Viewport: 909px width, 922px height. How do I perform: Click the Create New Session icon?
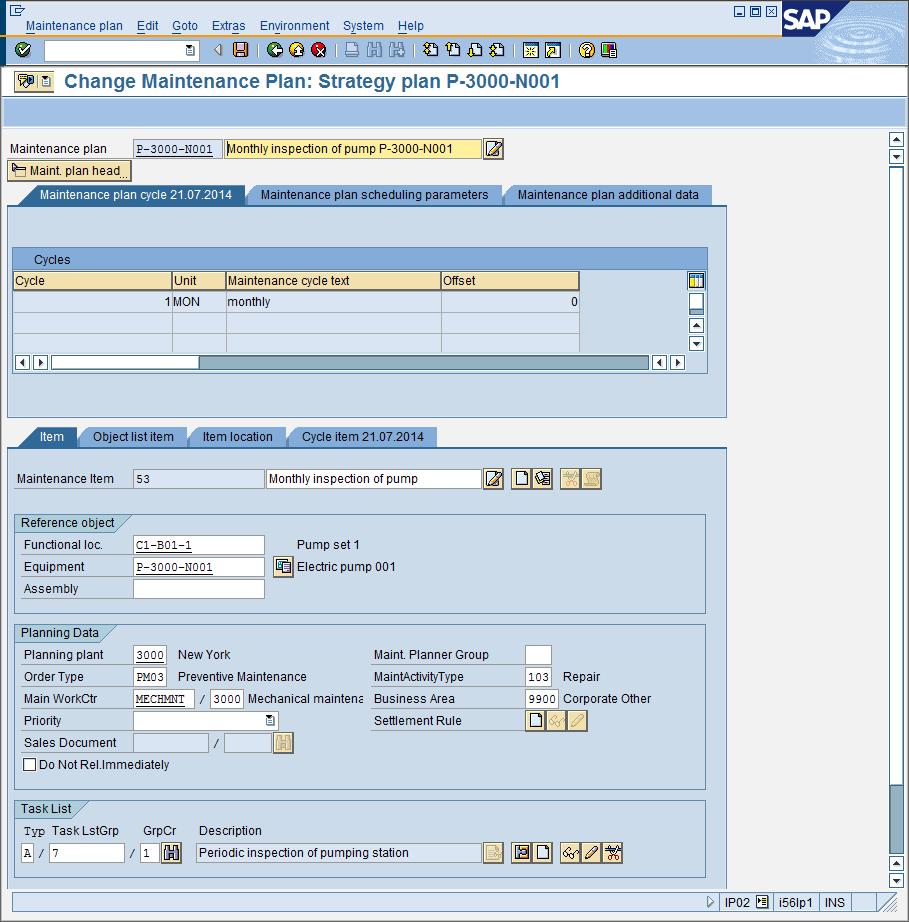point(530,50)
